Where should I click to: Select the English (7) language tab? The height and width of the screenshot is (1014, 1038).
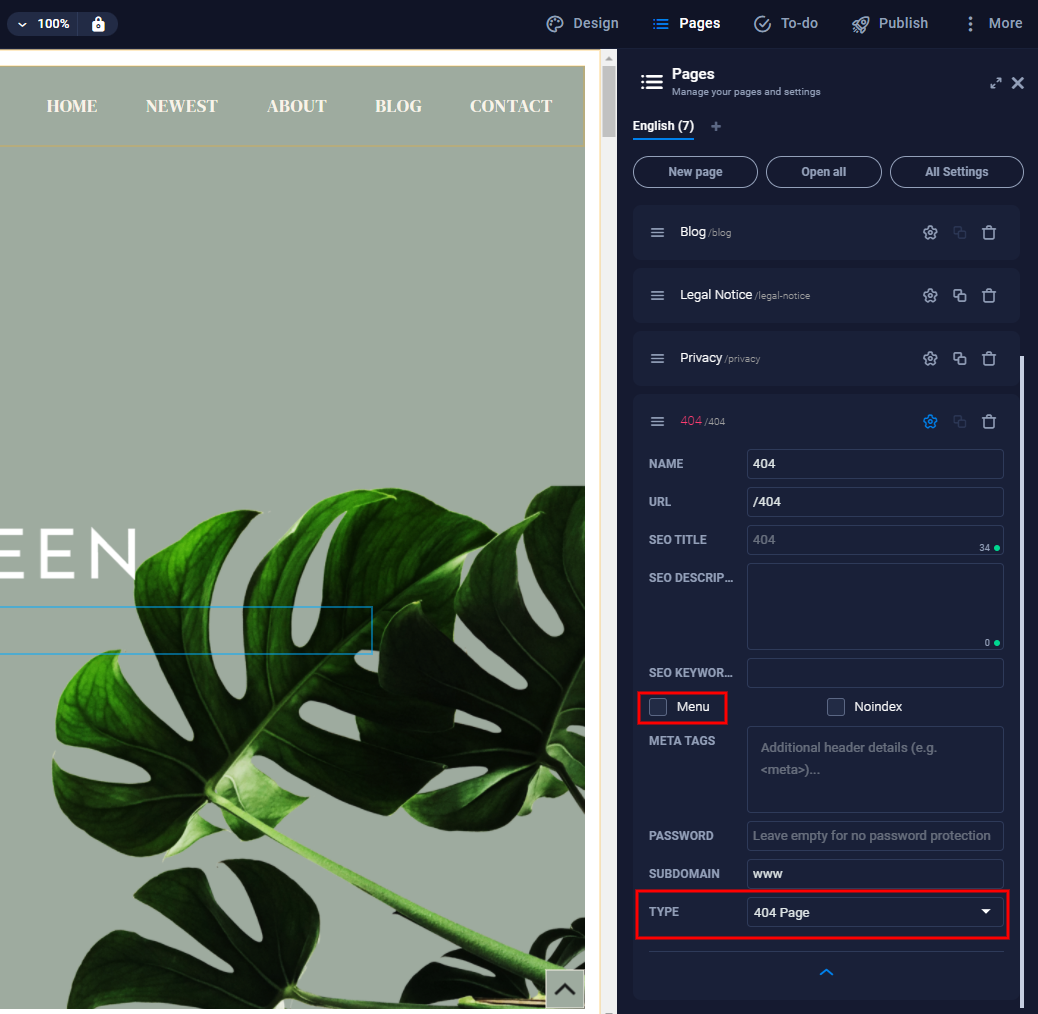663,126
